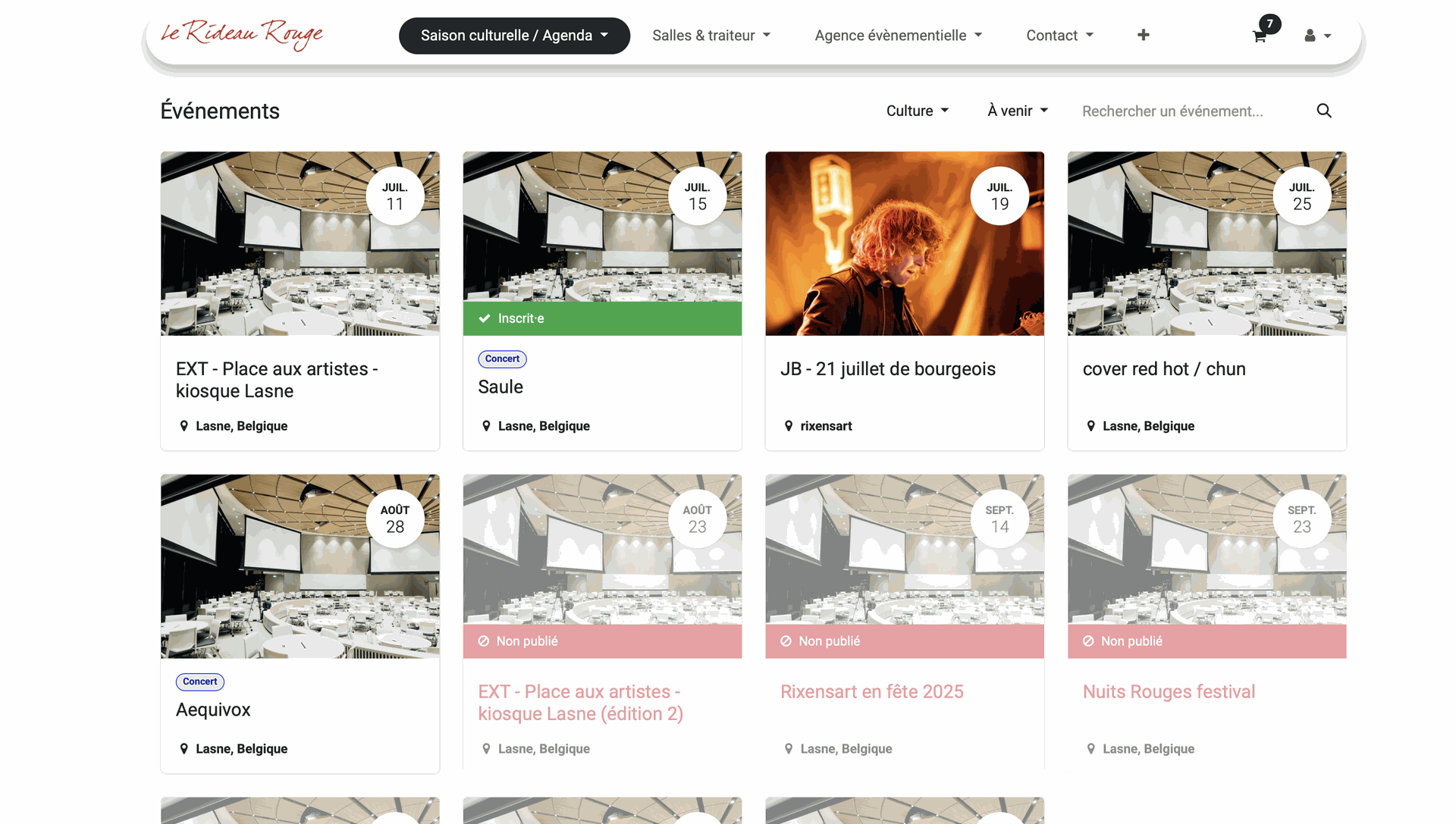The width and height of the screenshot is (1456, 824).
Task: Open Salles & traiteur menu
Action: (x=711, y=36)
